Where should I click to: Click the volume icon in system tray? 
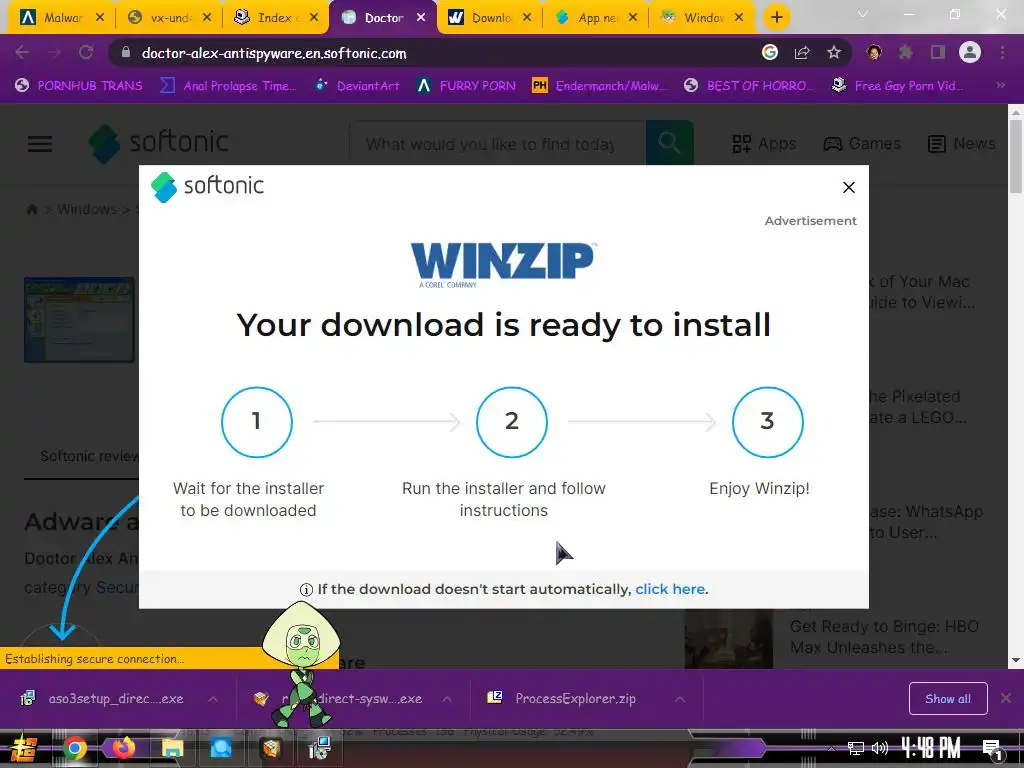pos(880,748)
